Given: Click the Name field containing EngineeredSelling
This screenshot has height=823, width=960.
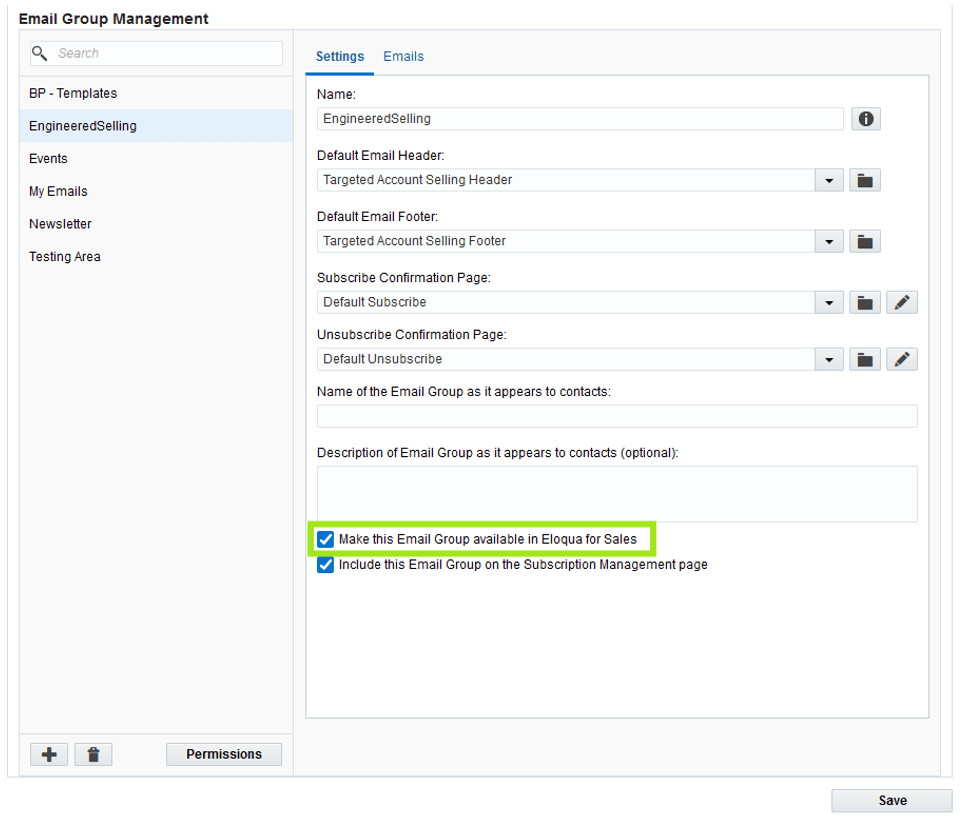Looking at the screenshot, I should pyautogui.click(x=580, y=119).
